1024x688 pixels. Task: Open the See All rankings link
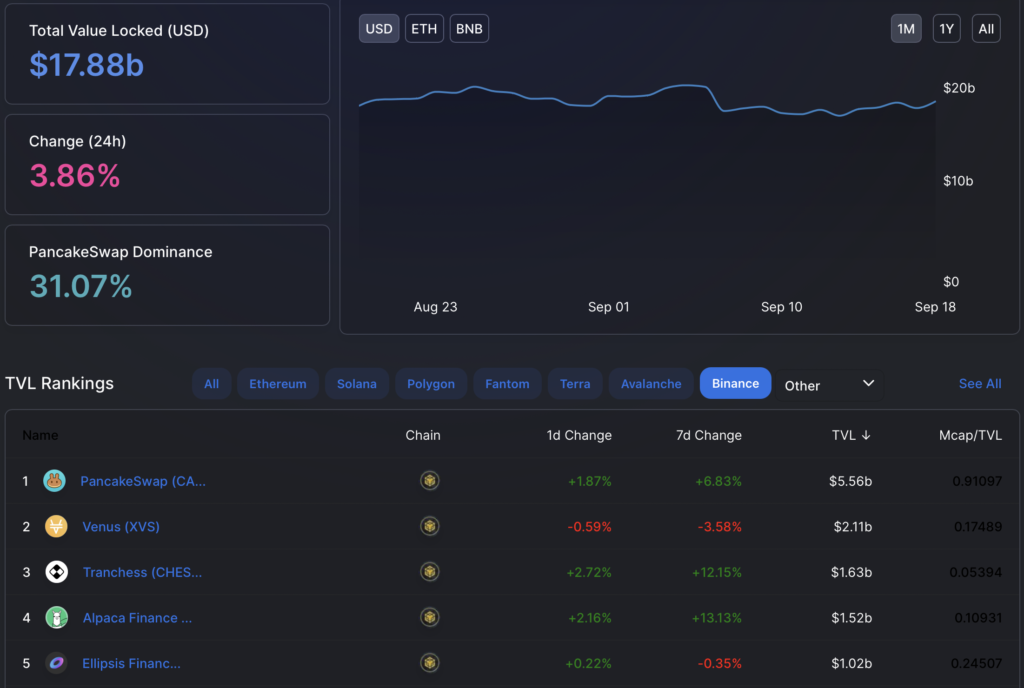pos(980,383)
